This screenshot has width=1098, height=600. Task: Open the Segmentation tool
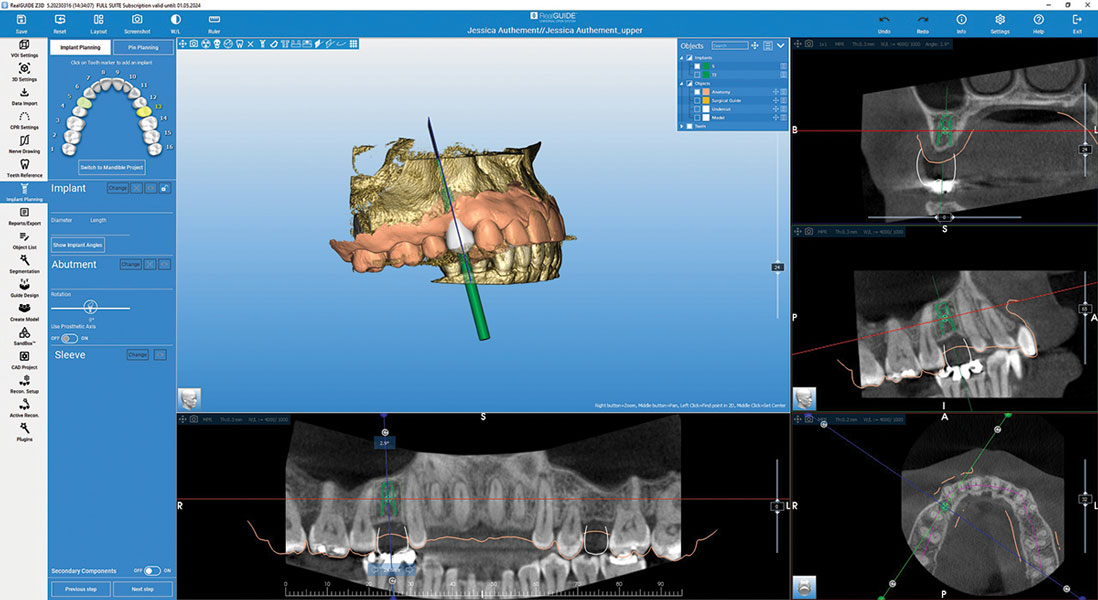coord(23,261)
